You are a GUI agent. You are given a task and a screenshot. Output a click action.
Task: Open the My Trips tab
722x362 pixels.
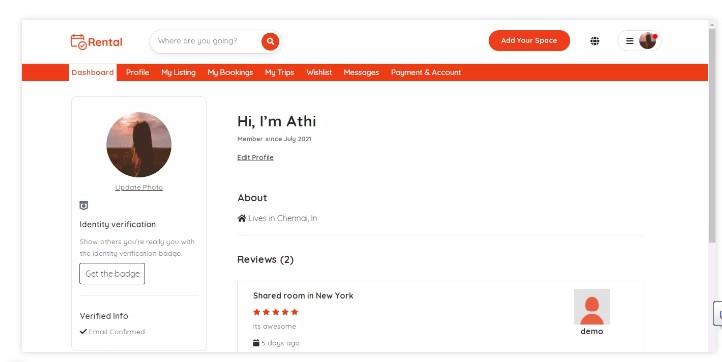(x=279, y=72)
